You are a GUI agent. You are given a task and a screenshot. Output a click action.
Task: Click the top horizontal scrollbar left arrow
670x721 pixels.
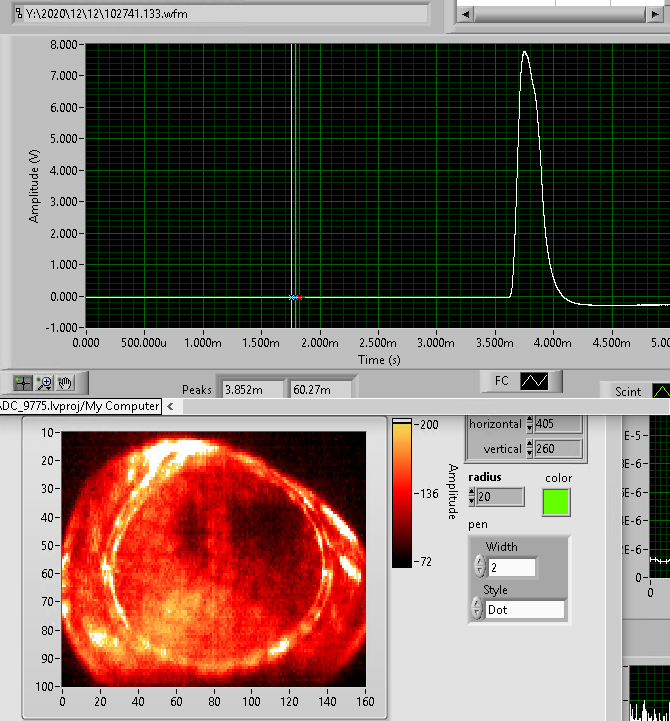[x=466, y=16]
